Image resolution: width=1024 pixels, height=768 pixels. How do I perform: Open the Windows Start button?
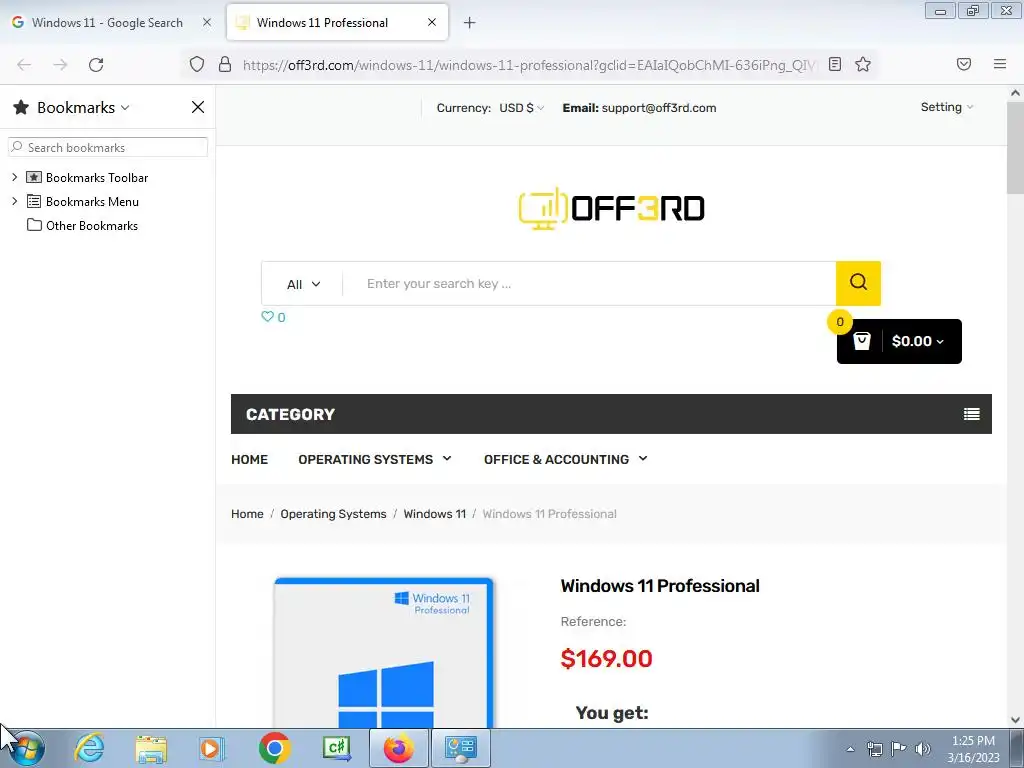(x=26, y=748)
